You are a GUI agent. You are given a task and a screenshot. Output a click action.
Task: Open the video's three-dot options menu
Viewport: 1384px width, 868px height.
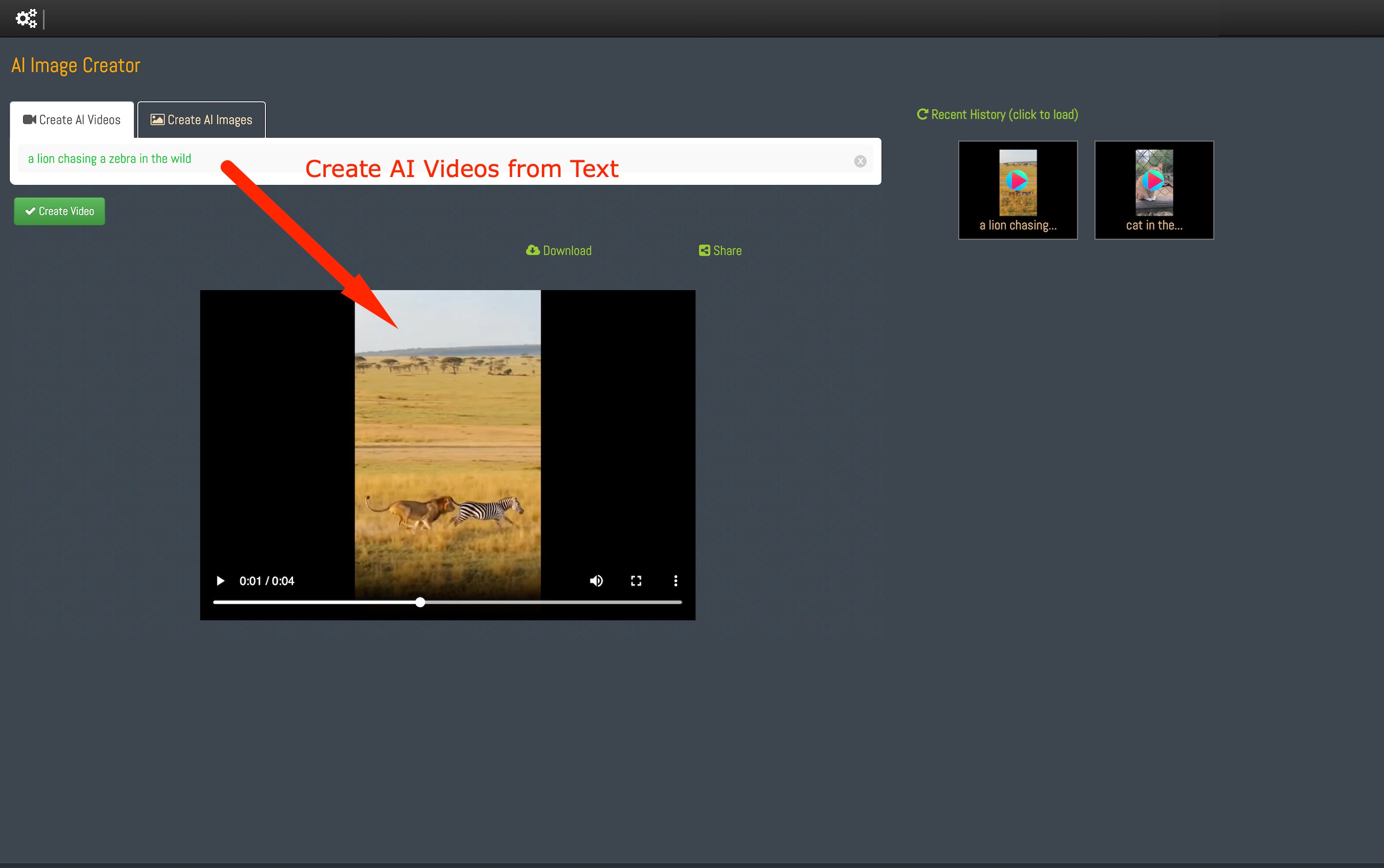675,581
